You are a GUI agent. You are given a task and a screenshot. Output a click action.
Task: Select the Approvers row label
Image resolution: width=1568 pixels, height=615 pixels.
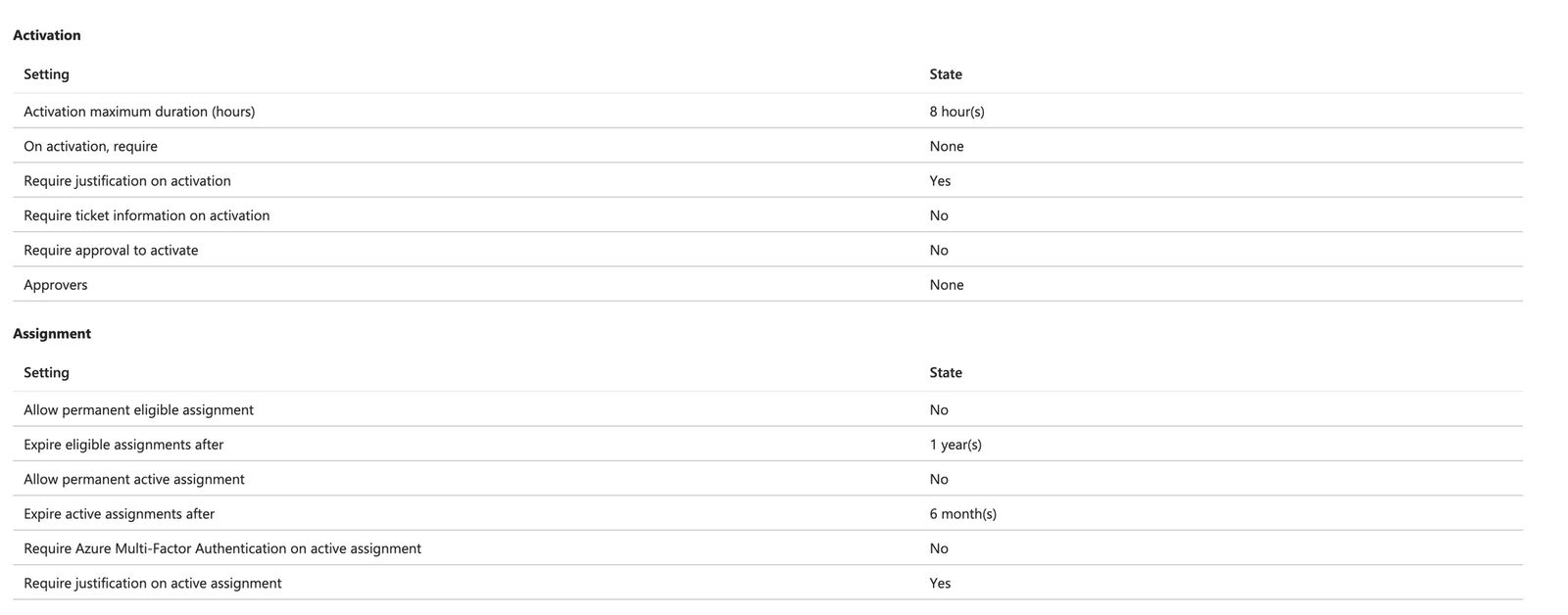click(x=56, y=285)
